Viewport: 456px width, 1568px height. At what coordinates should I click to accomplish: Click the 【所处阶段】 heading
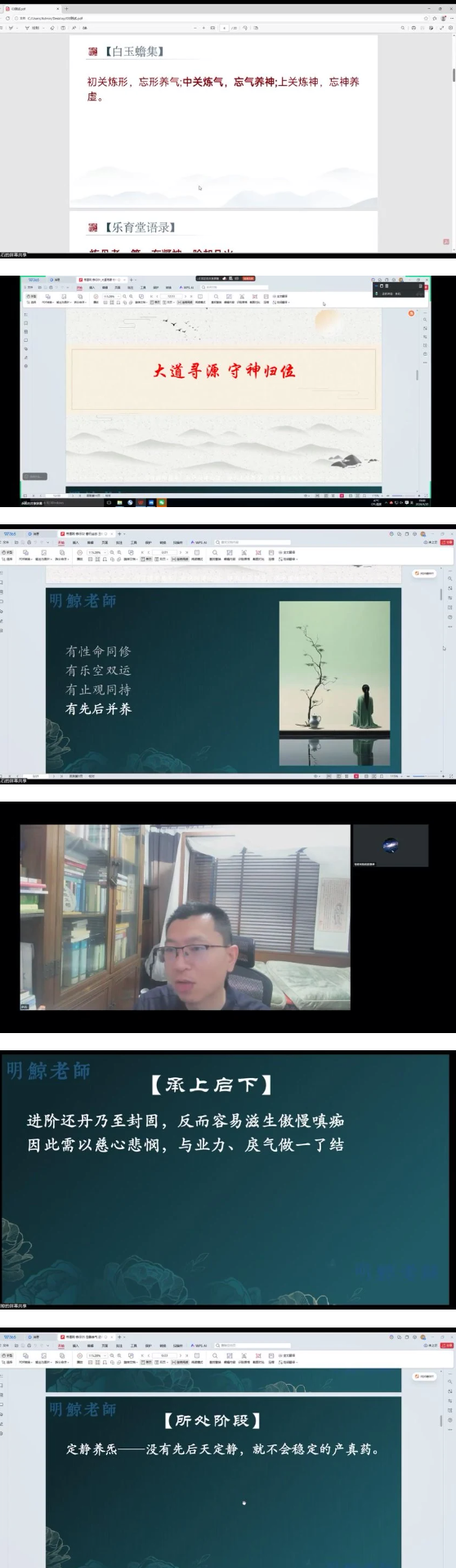pos(212,1420)
